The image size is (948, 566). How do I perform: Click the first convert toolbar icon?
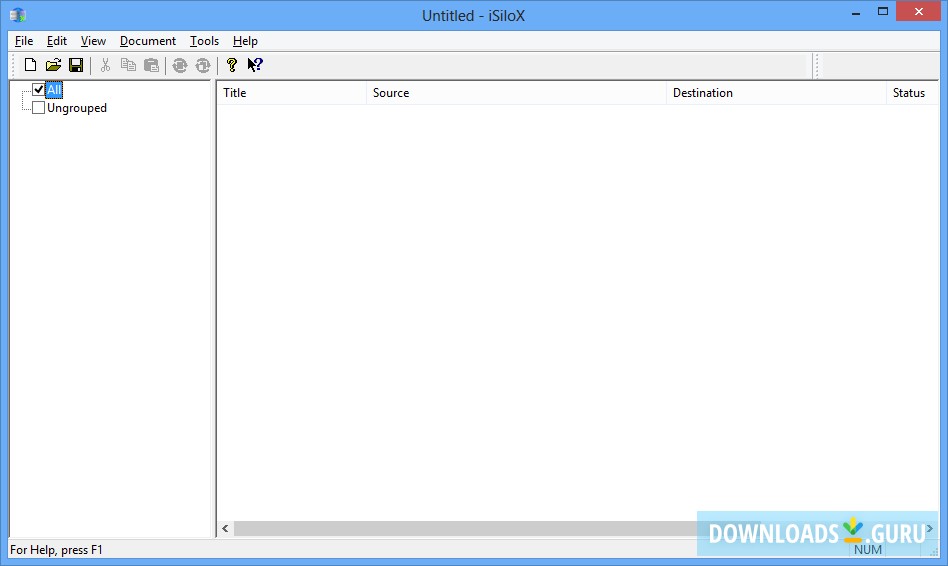click(x=180, y=65)
